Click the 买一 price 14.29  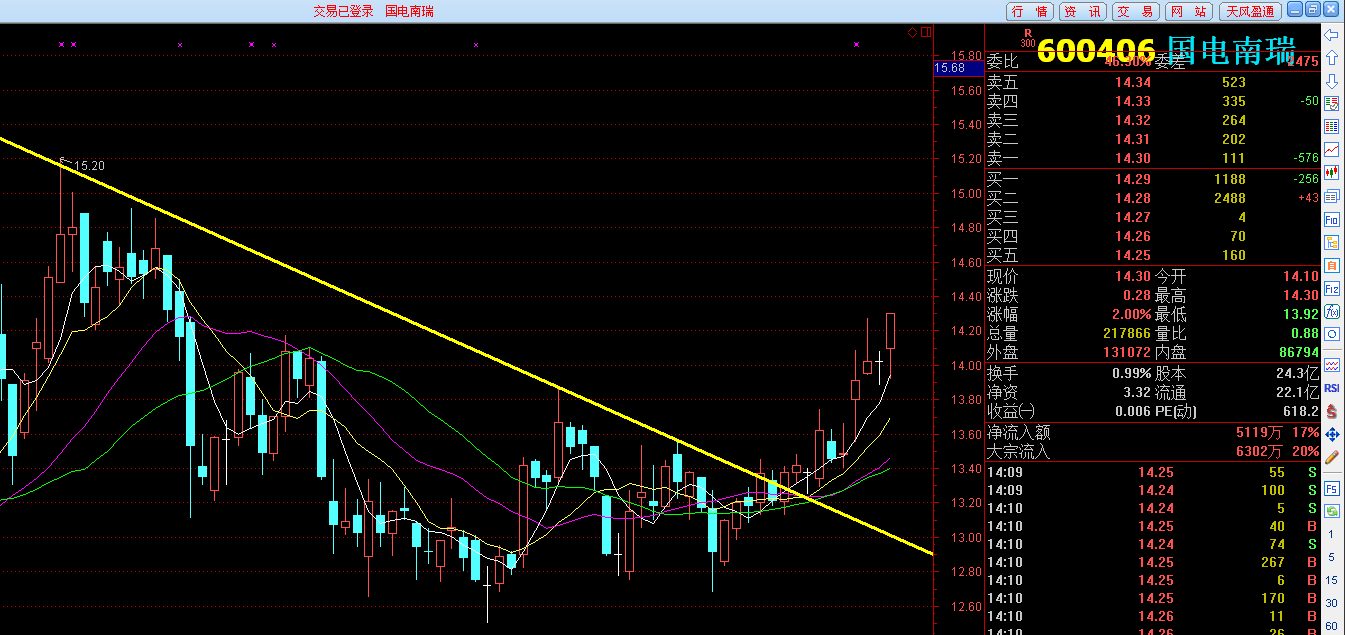pos(1133,179)
